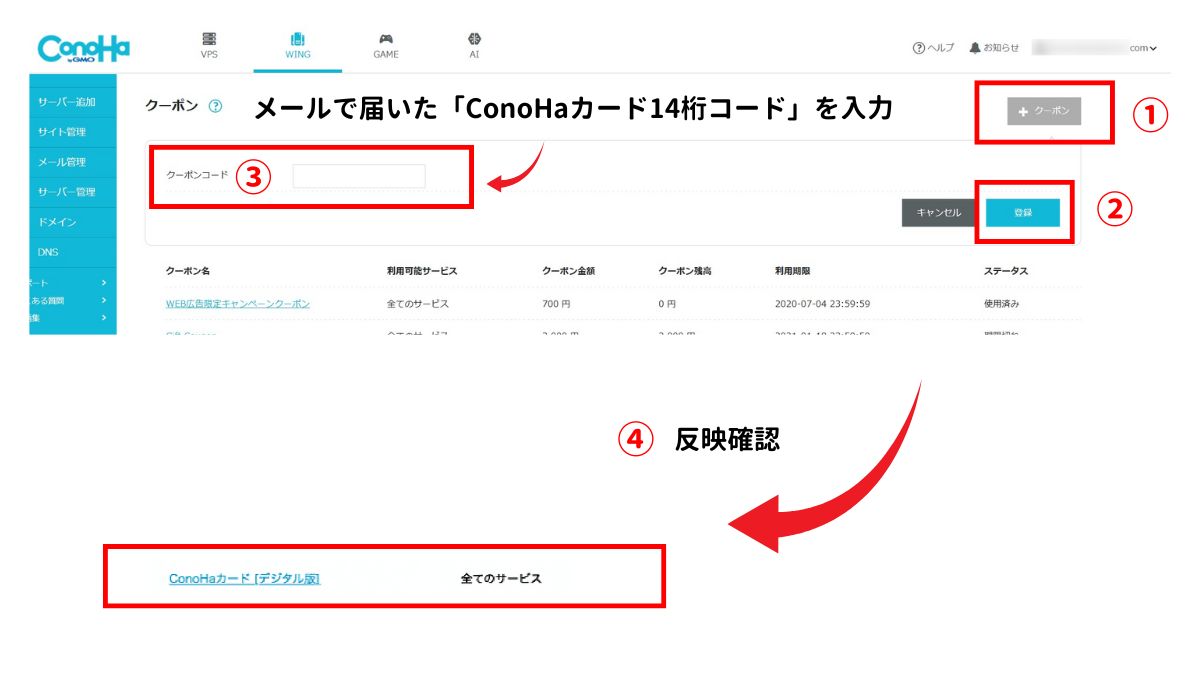Click the + クーポン add button
Viewport: 1200px width, 680px height.
[1043, 112]
